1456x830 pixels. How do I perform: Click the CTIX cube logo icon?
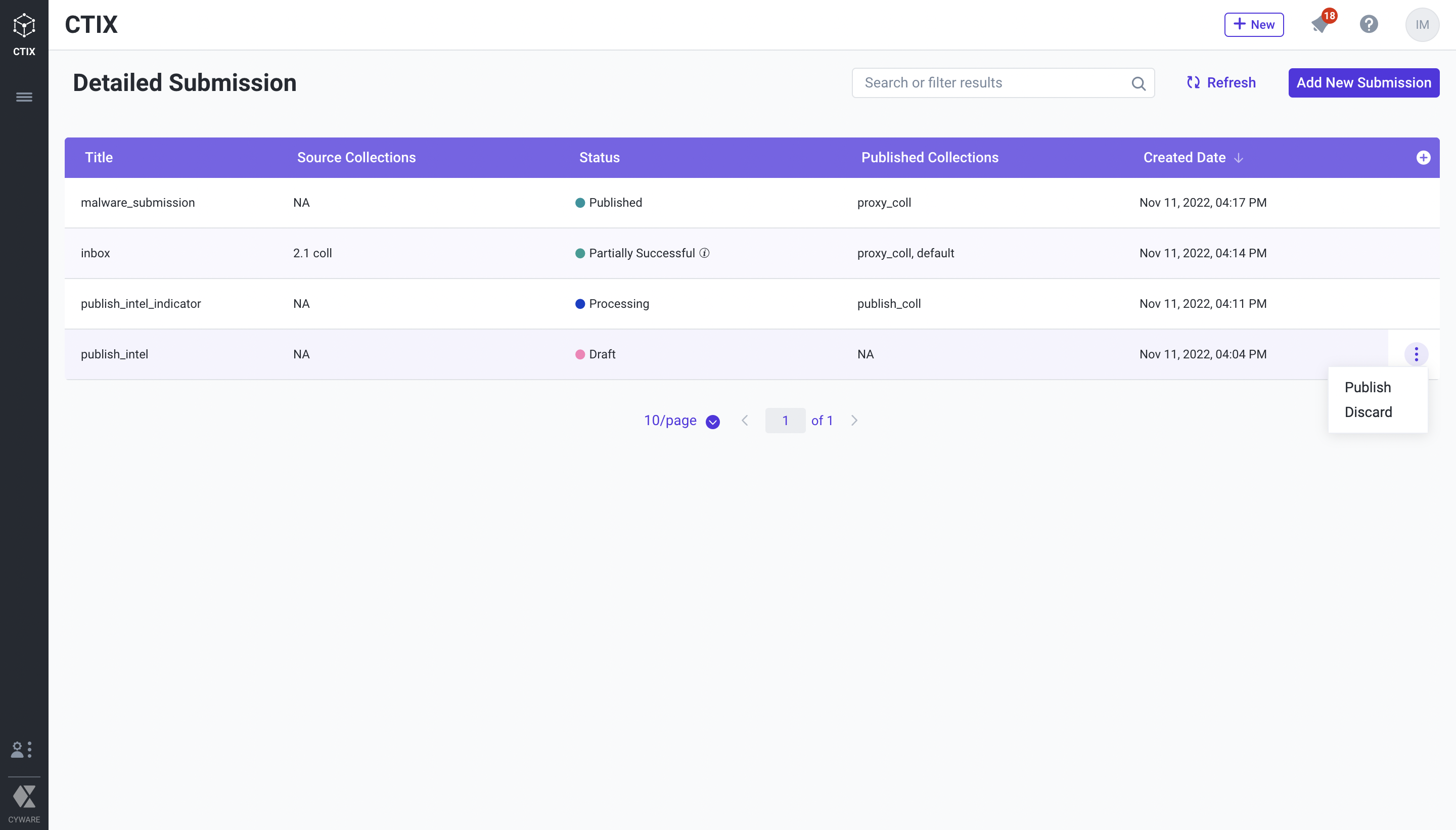[x=24, y=26]
